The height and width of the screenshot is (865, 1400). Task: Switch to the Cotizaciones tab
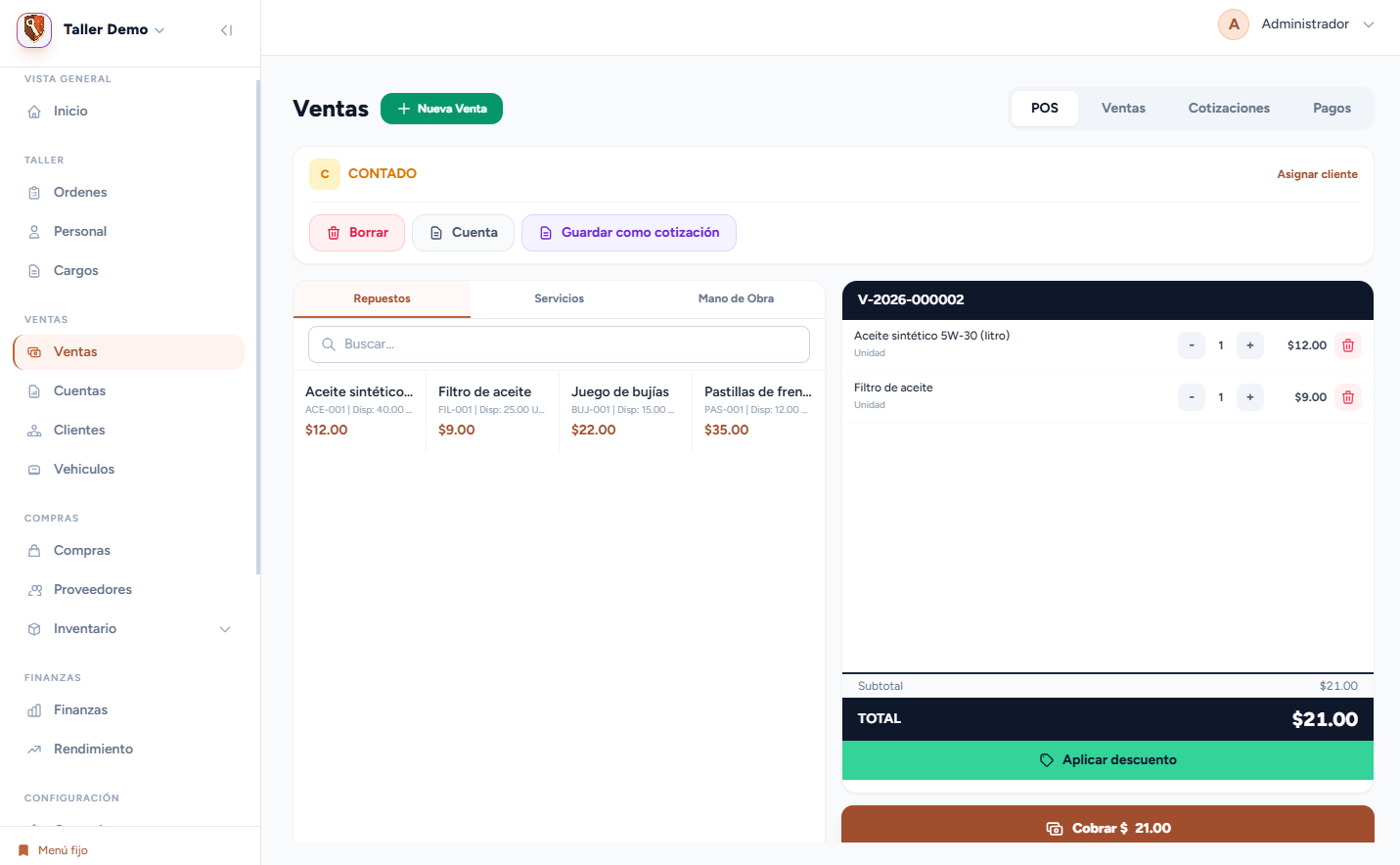click(x=1229, y=109)
